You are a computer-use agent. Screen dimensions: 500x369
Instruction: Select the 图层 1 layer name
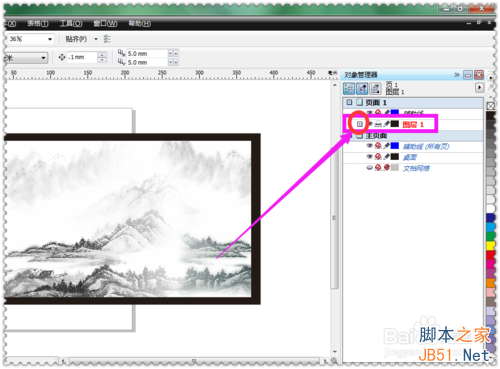click(x=413, y=124)
